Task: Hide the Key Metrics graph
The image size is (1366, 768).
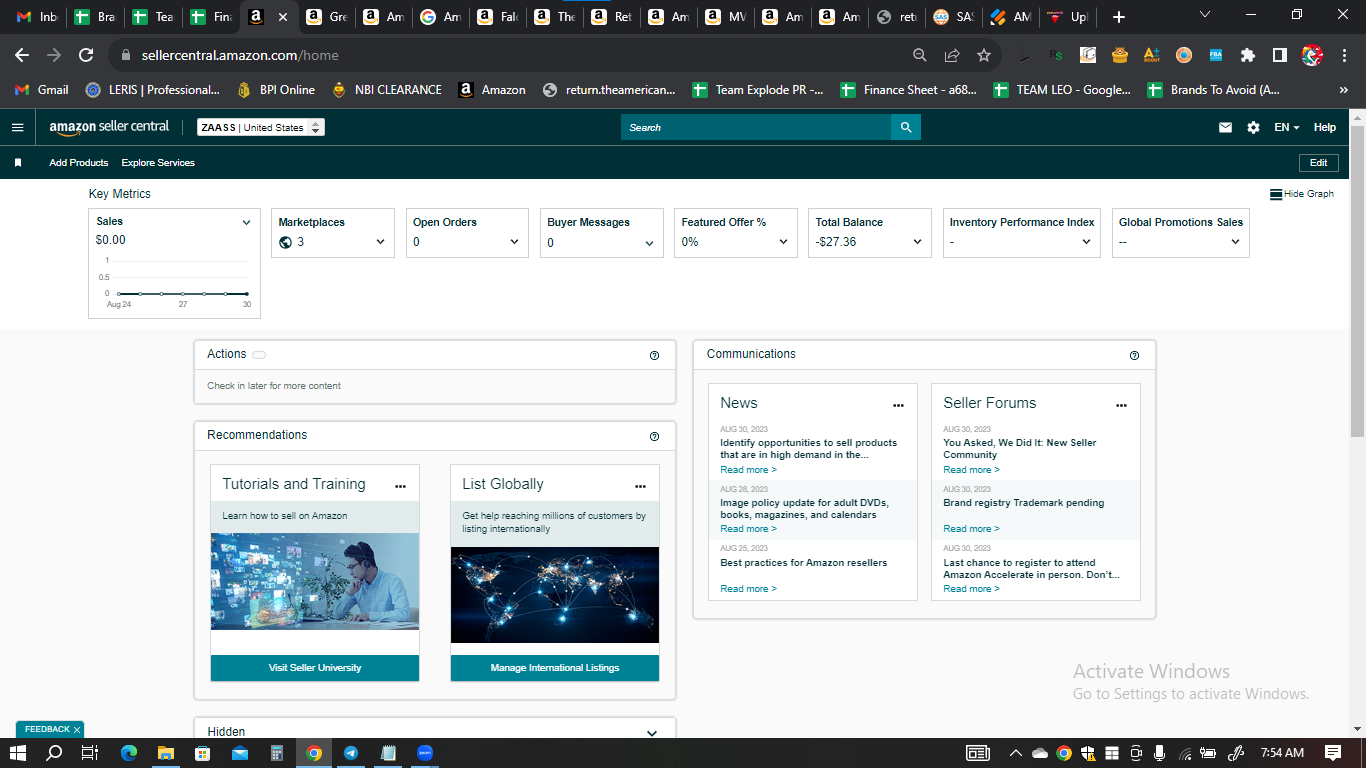Action: click(x=1302, y=194)
